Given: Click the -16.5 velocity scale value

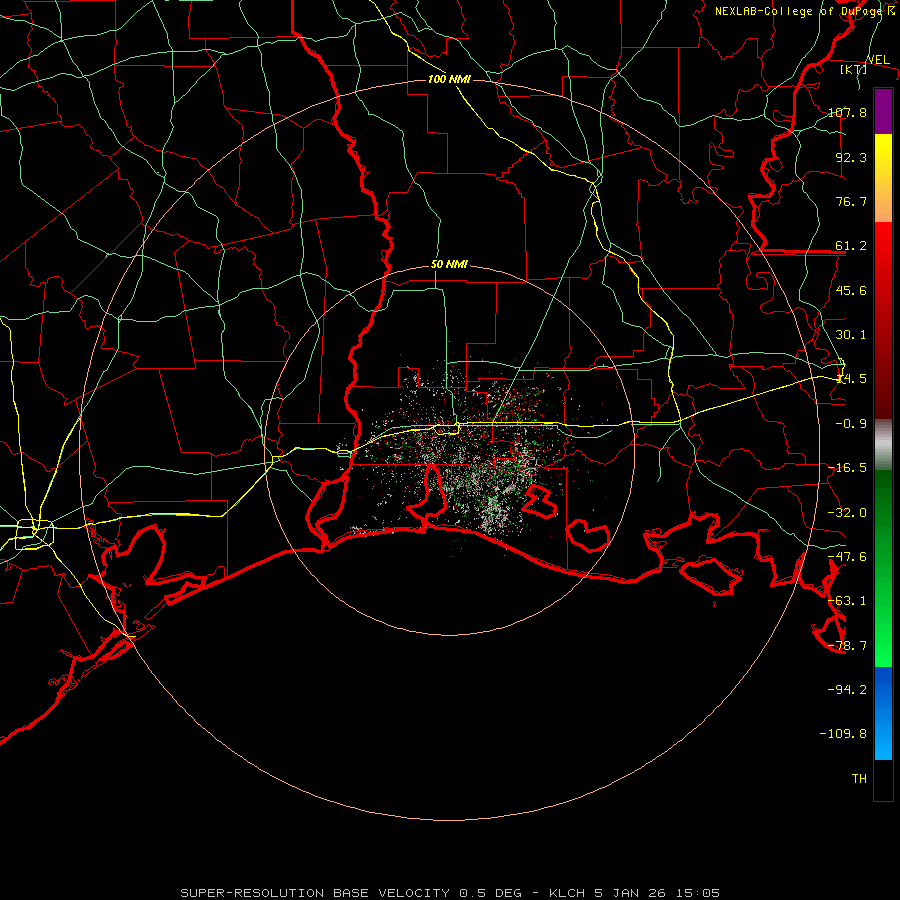Looking at the screenshot, I should 847,468.
